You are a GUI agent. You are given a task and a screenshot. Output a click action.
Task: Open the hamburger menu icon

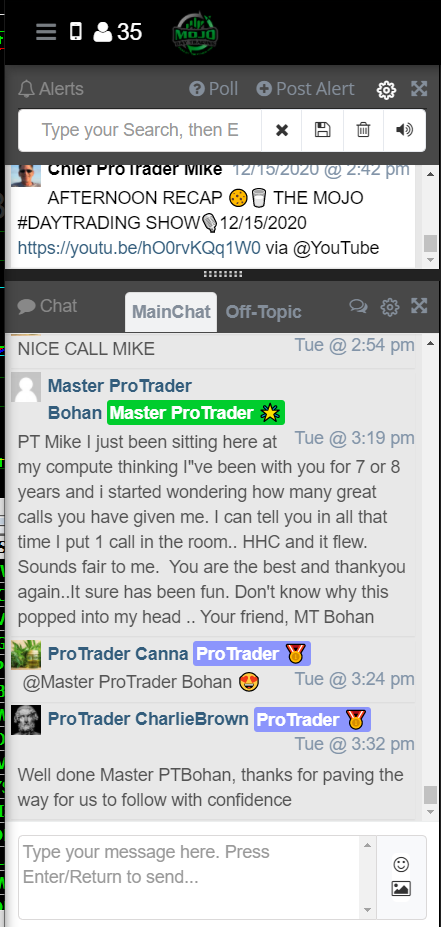pos(46,31)
